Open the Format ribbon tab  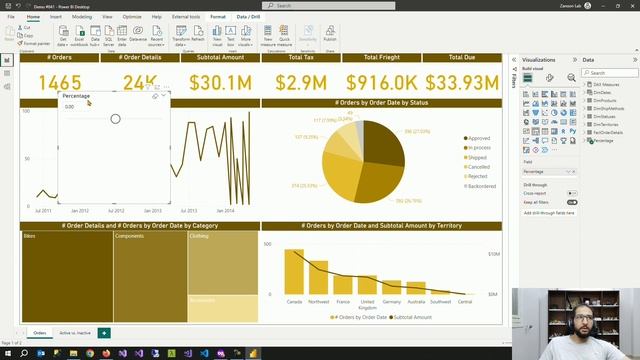coord(218,17)
